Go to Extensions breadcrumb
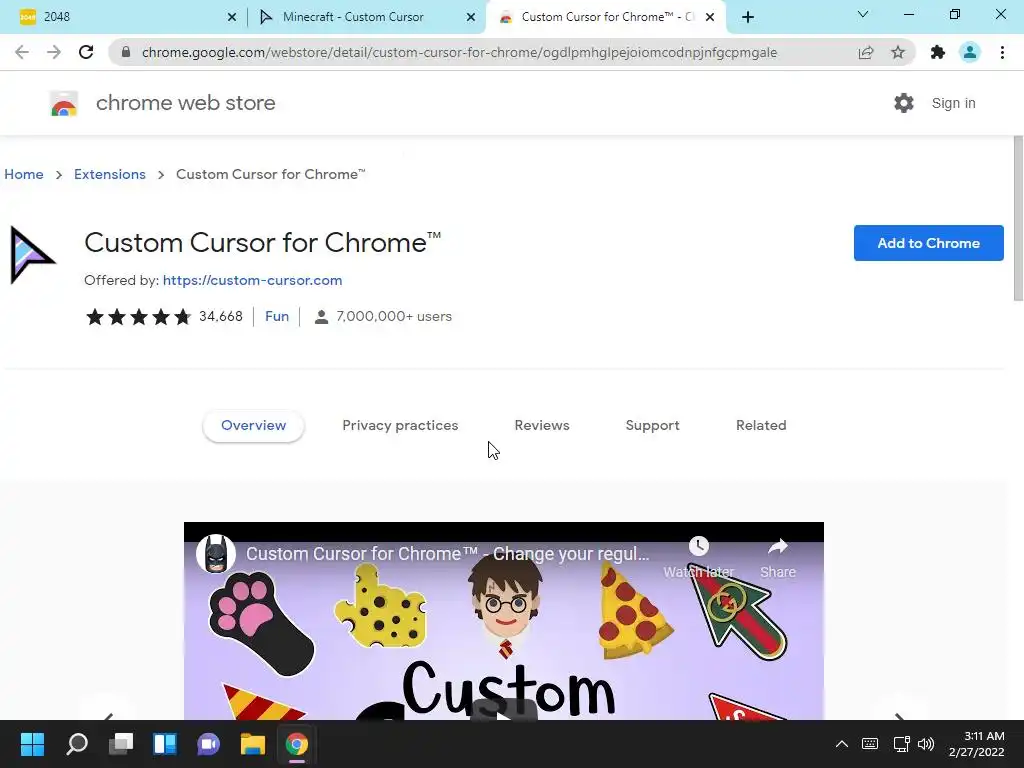 pyautogui.click(x=110, y=174)
